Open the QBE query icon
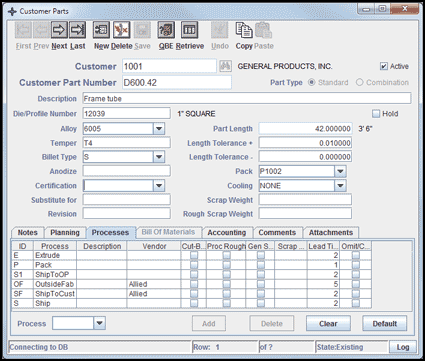Viewport: 425px width, 361px height. [x=166, y=30]
